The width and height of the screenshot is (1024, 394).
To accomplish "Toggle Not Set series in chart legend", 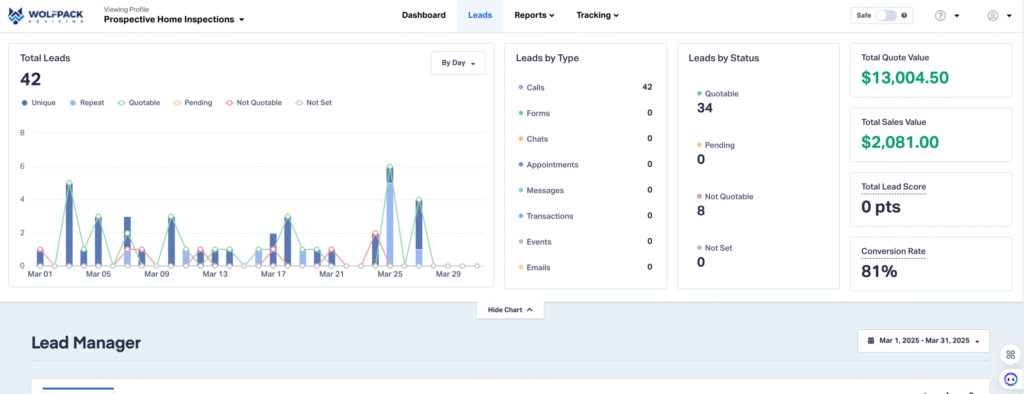I will tap(313, 103).
